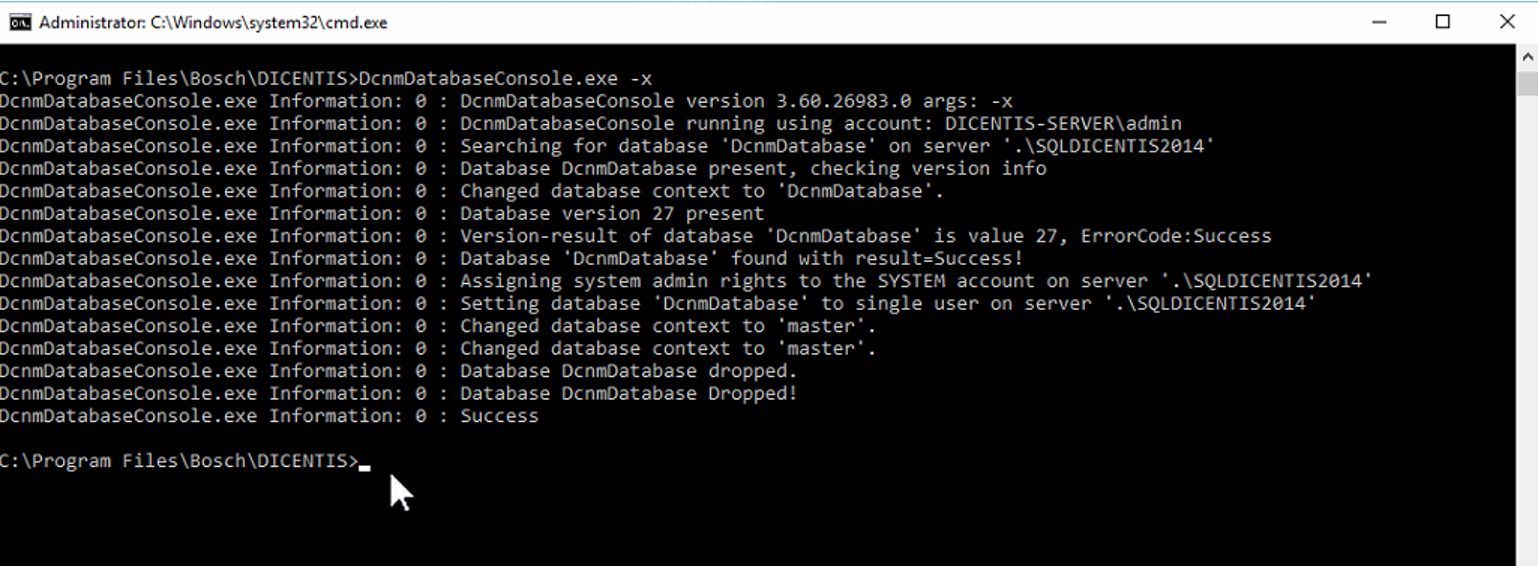
Task: Click the title bar text 'Administrator: C:\Windows\system32\cmd.exe'
Action: pos(213,22)
